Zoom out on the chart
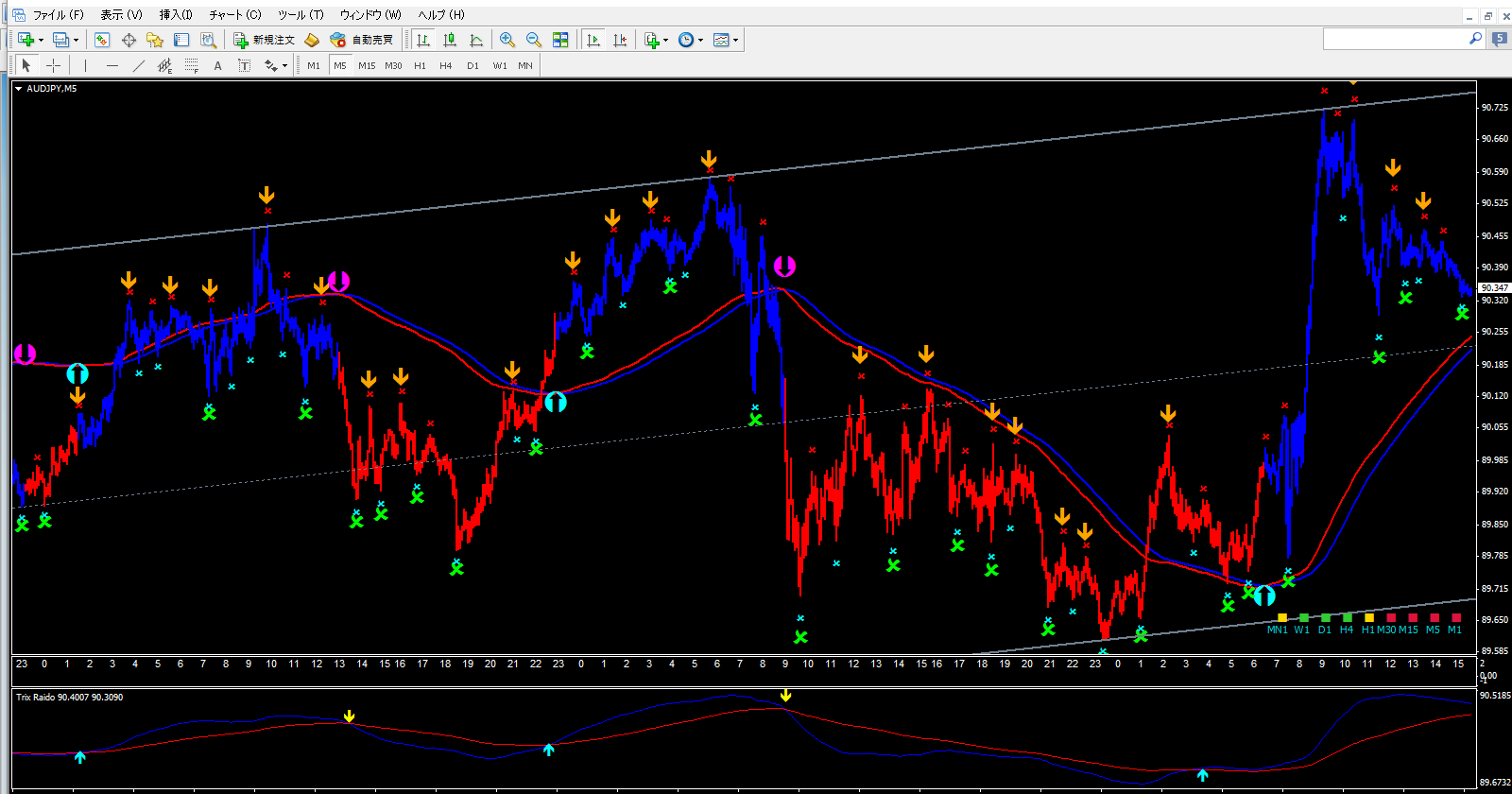Image resolution: width=1512 pixels, height=794 pixels. pos(534,40)
